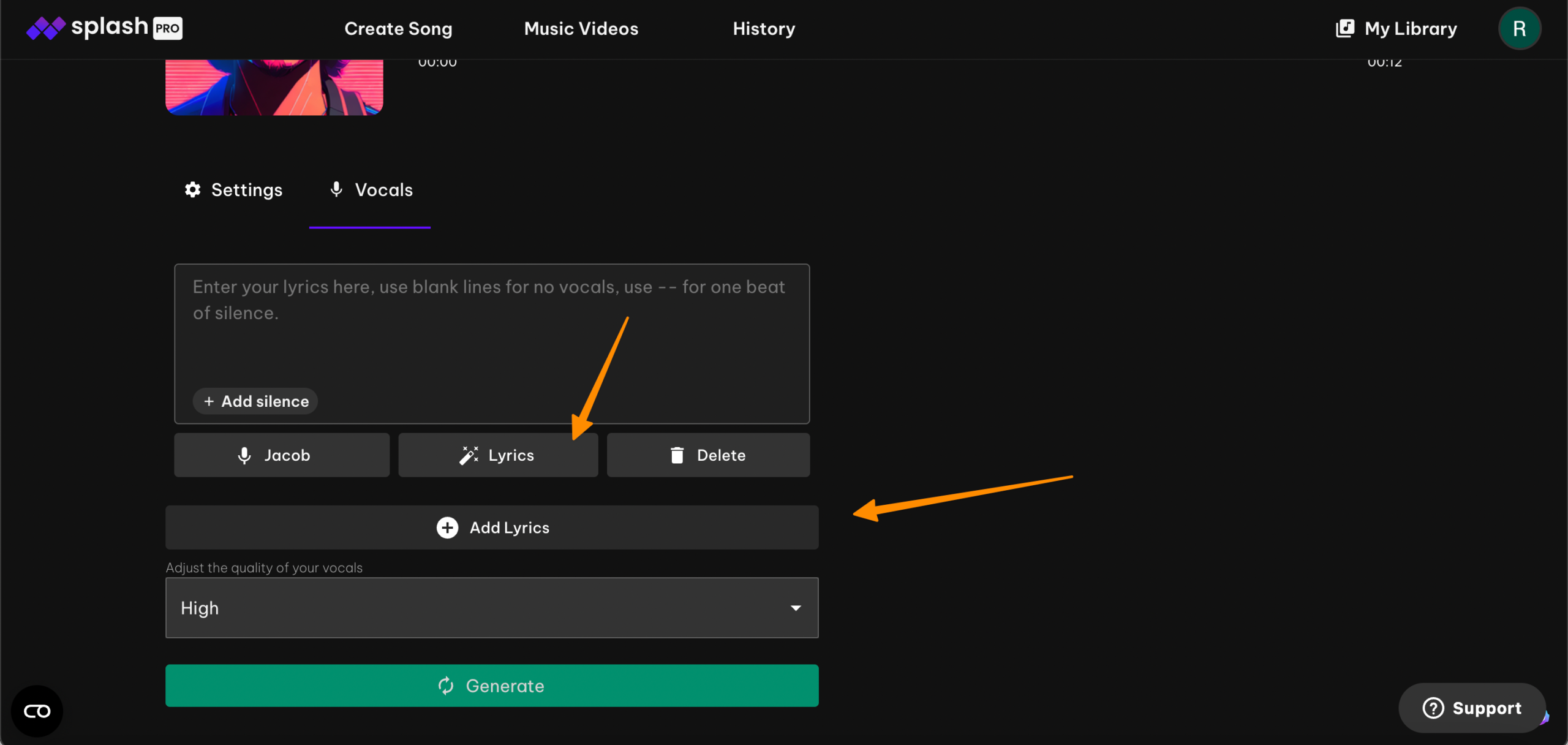Screen dimensions: 1568x745
Task: Click the Lyrics magic wand icon
Action: tap(469, 455)
